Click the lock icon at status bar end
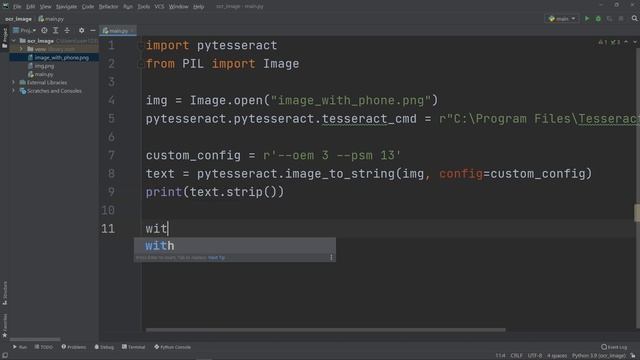640x360 pixels. point(633,356)
